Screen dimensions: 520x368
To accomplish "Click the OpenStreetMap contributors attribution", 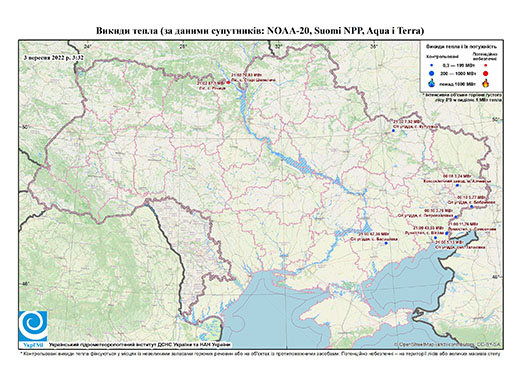I will pyautogui.click(x=447, y=344).
